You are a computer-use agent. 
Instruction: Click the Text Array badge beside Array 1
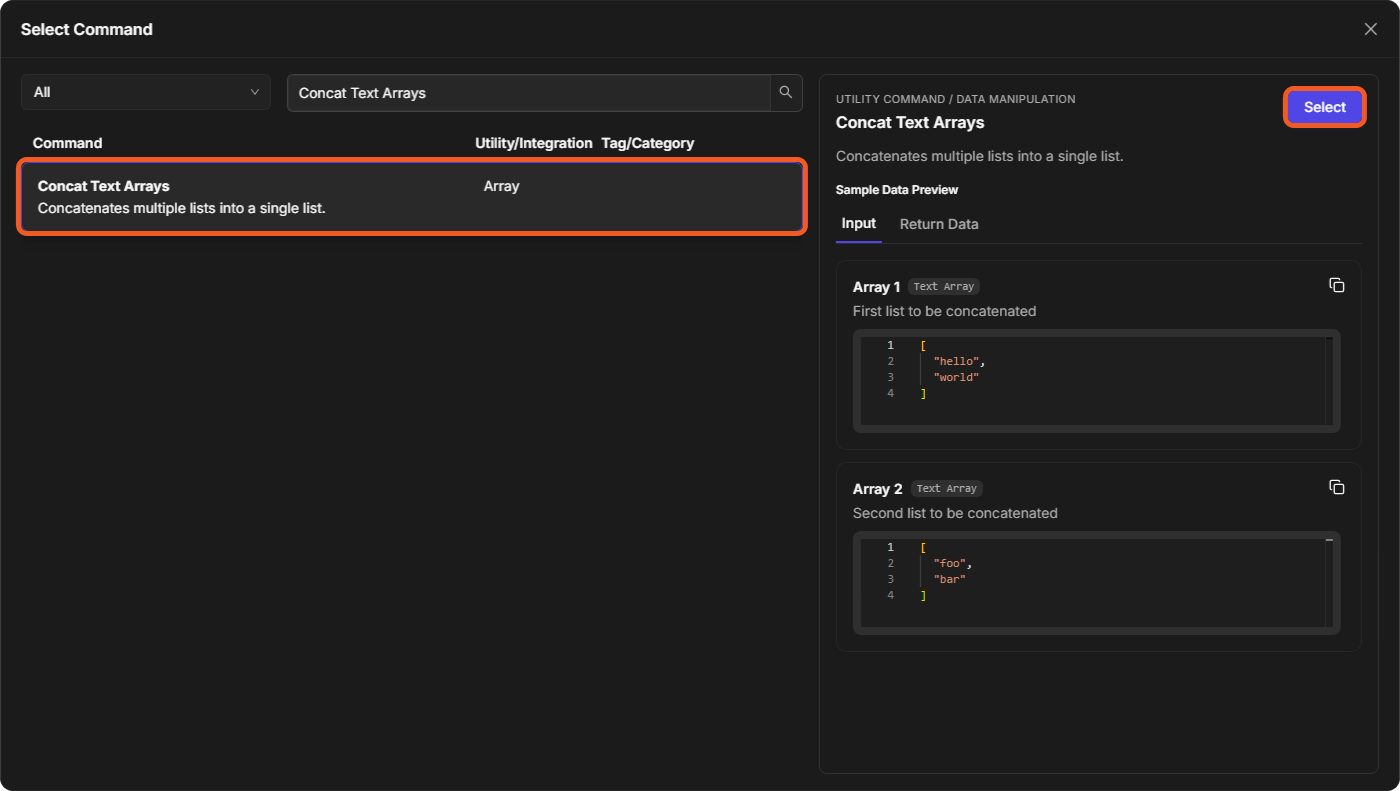(x=944, y=286)
